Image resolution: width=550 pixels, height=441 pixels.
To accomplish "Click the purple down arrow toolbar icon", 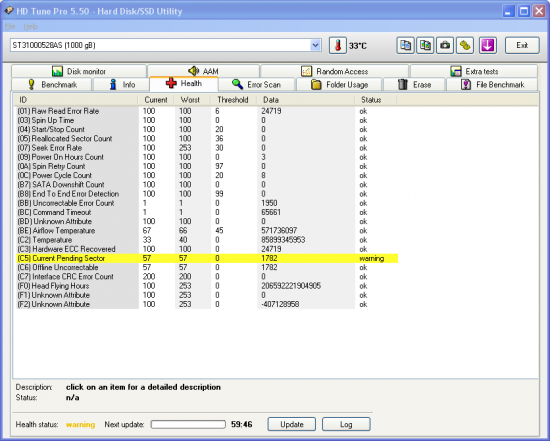I will (488, 46).
